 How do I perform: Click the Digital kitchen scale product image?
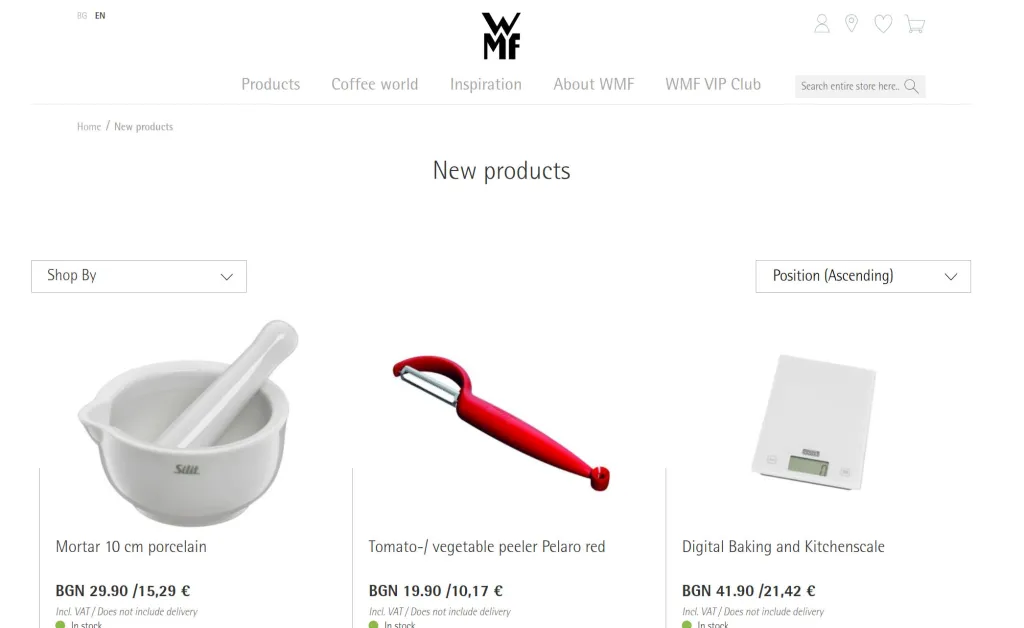pos(813,422)
